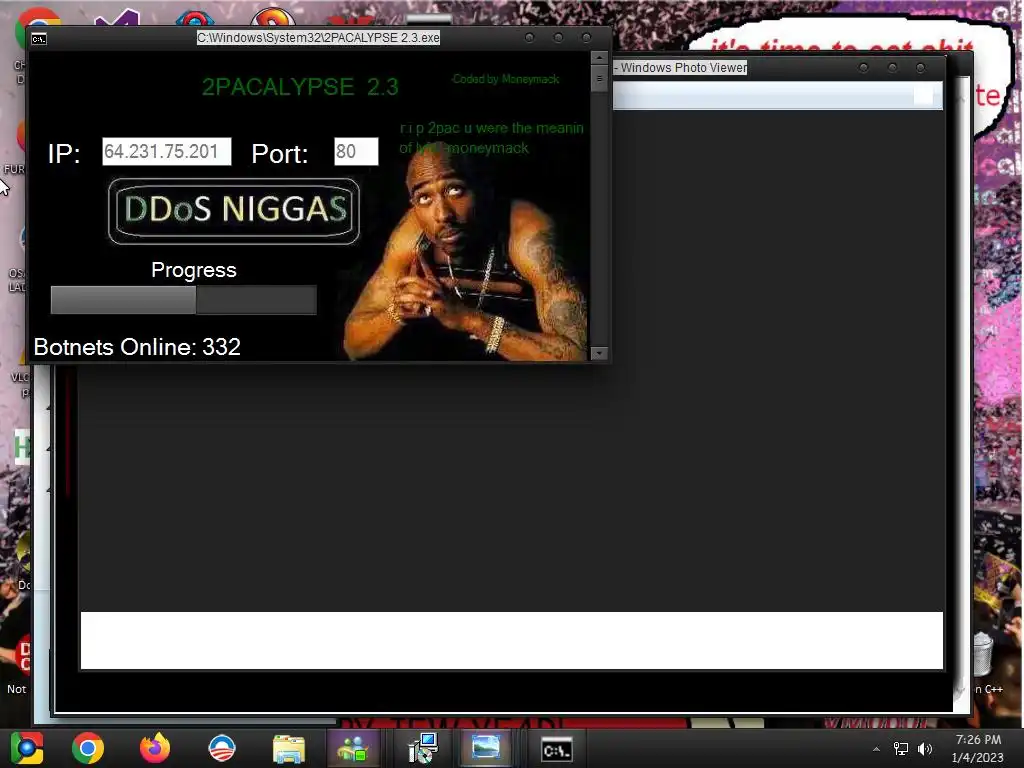This screenshot has width=1024, height=768.
Task: Click the 'C:\Windows\System32\2PACALYPSE 2.3.exe' title text
Action: 319,38
